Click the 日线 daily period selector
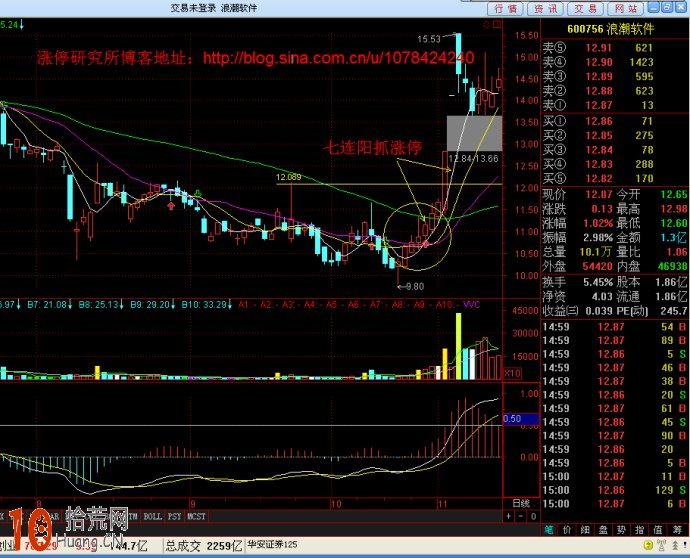This screenshot has width=690, height=558. pyautogui.click(x=520, y=502)
